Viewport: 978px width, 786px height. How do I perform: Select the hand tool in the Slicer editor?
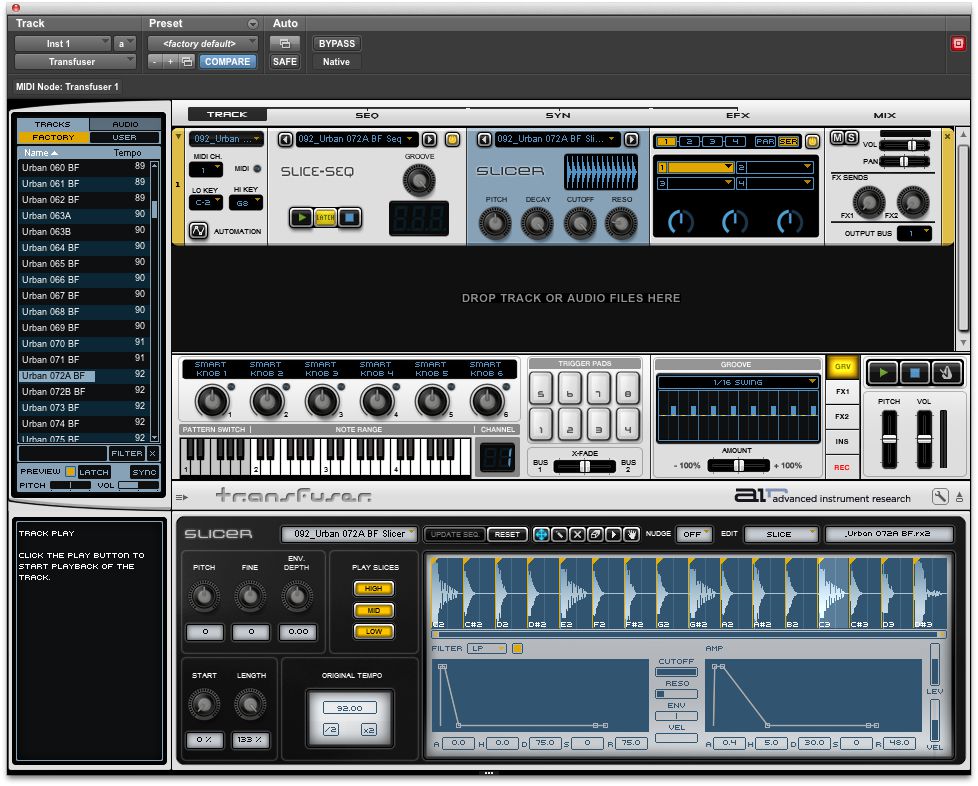click(x=632, y=535)
